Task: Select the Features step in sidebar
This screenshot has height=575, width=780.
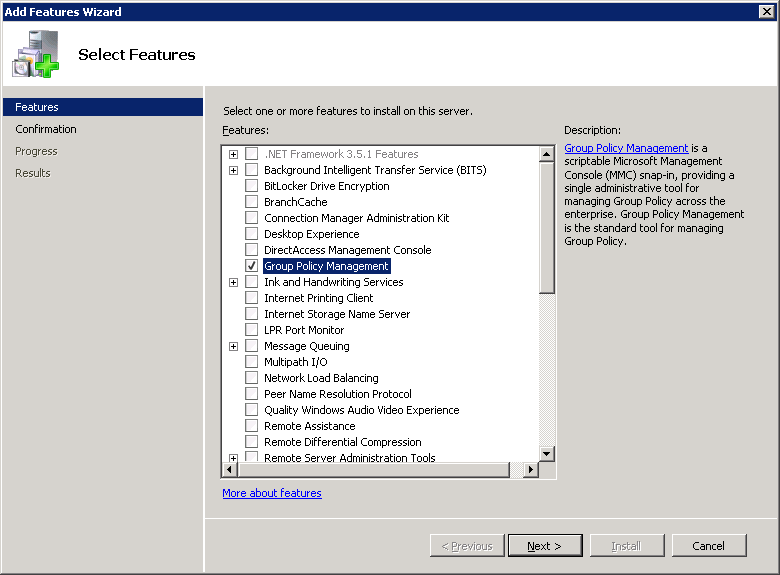Action: coord(103,107)
